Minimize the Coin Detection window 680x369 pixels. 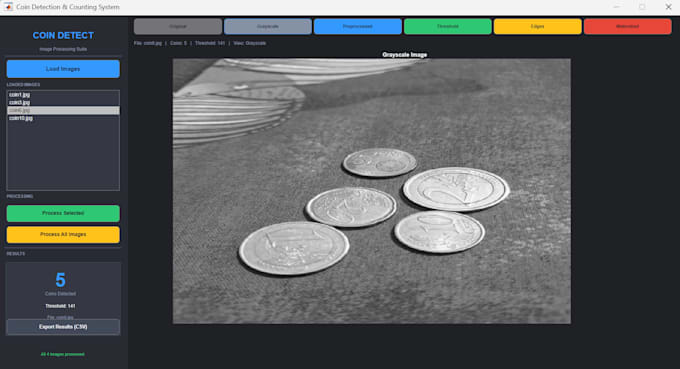(616, 7)
